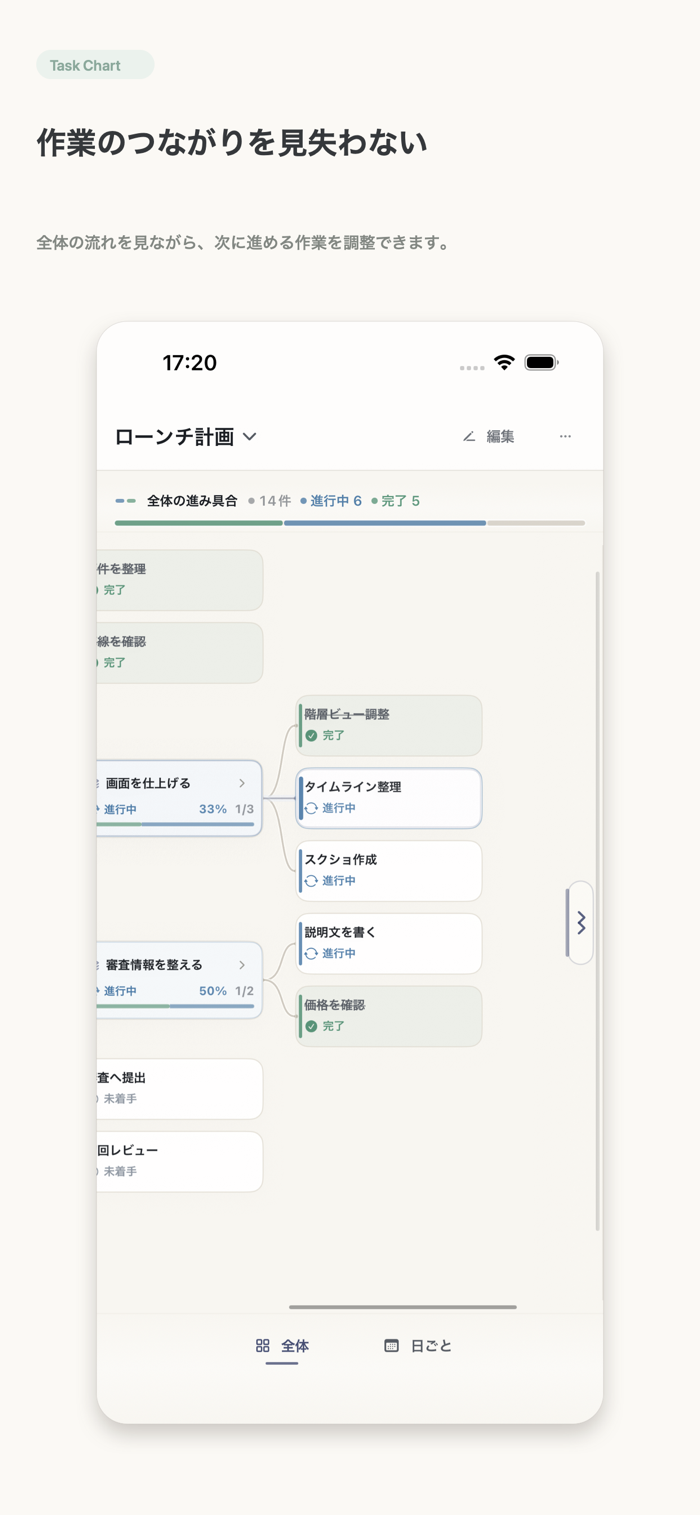Click the Wi-Fi status icon
Viewport: 700px width, 1515px height.
[504, 363]
